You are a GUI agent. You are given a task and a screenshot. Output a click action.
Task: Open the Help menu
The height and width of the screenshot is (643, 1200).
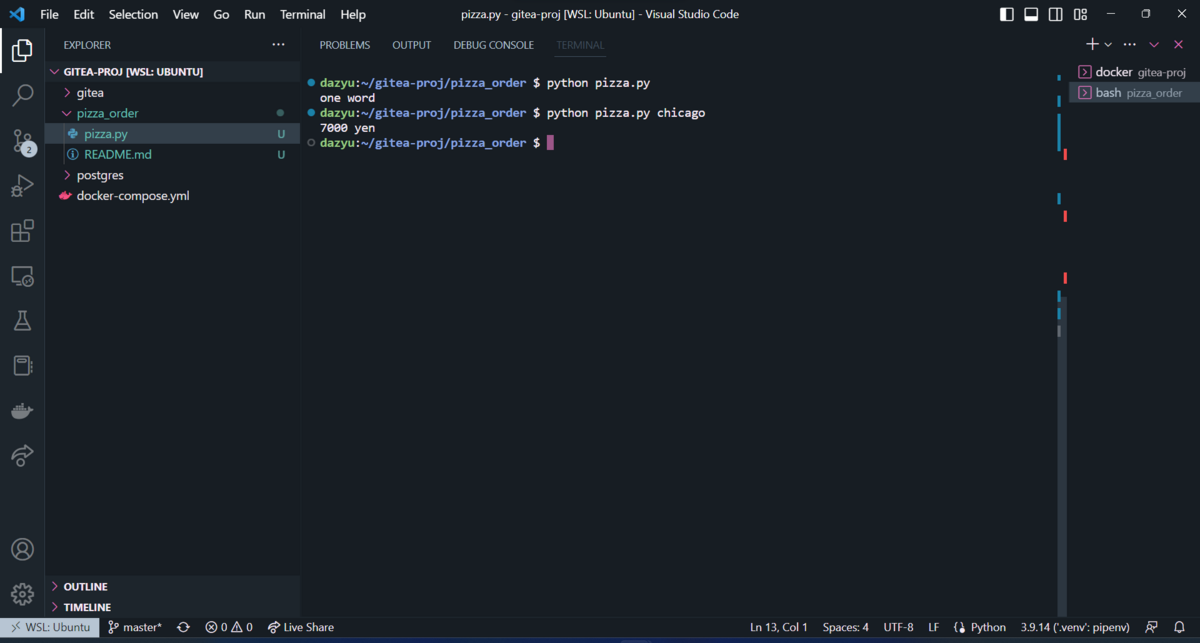pos(353,15)
